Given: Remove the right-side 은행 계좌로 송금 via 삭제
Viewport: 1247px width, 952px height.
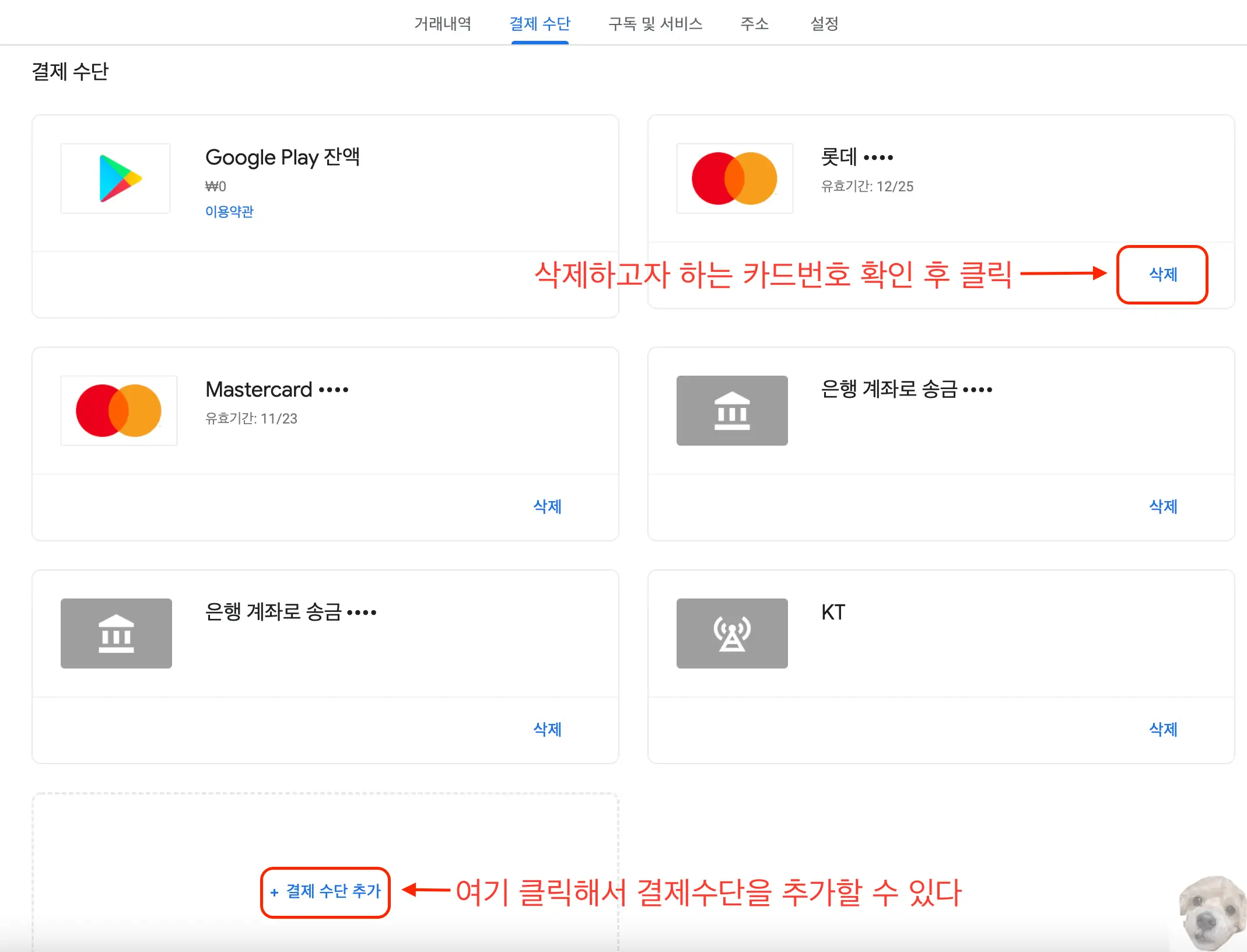Looking at the screenshot, I should pyautogui.click(x=1162, y=507).
